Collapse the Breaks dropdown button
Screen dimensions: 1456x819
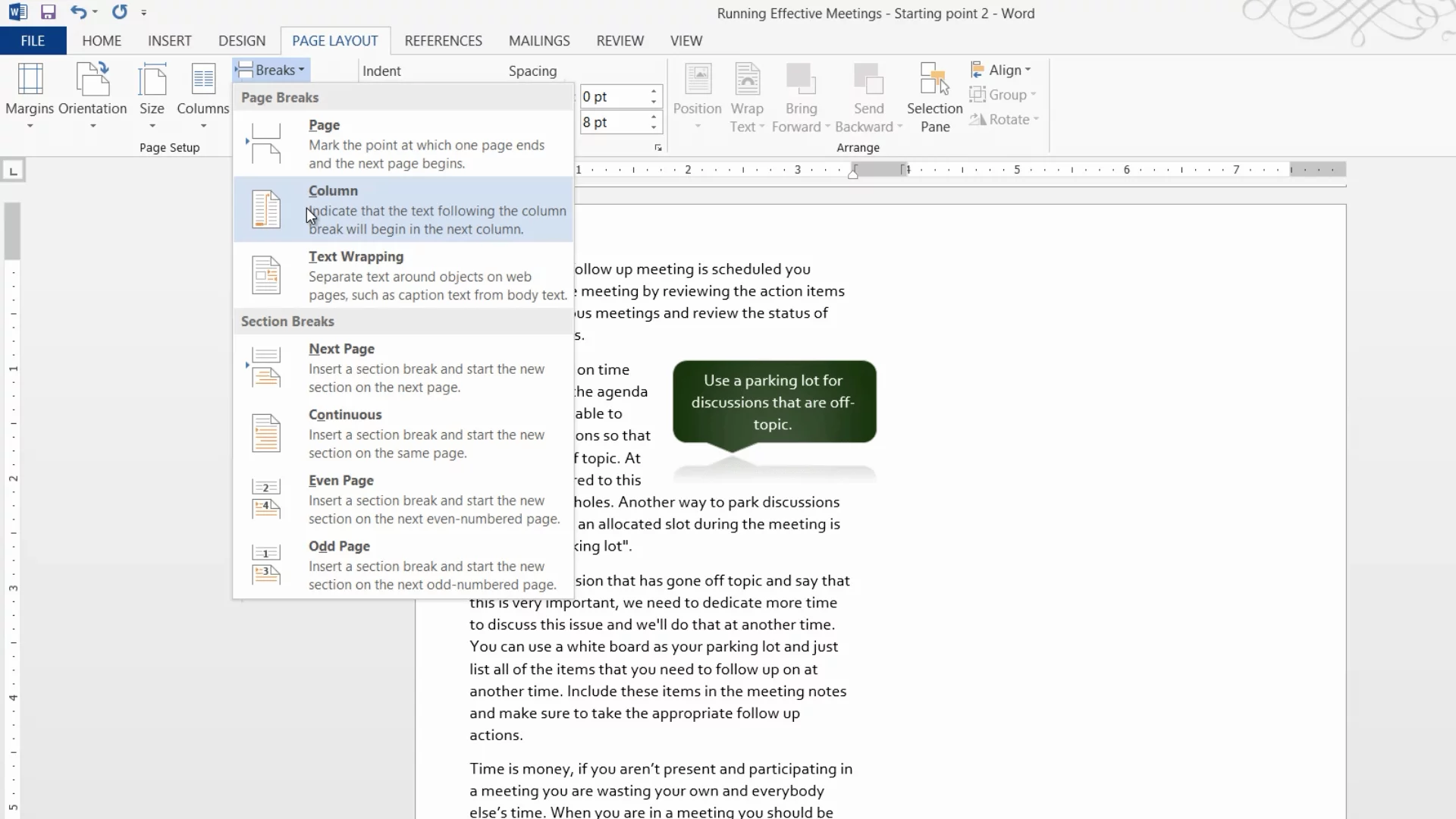pyautogui.click(x=271, y=70)
